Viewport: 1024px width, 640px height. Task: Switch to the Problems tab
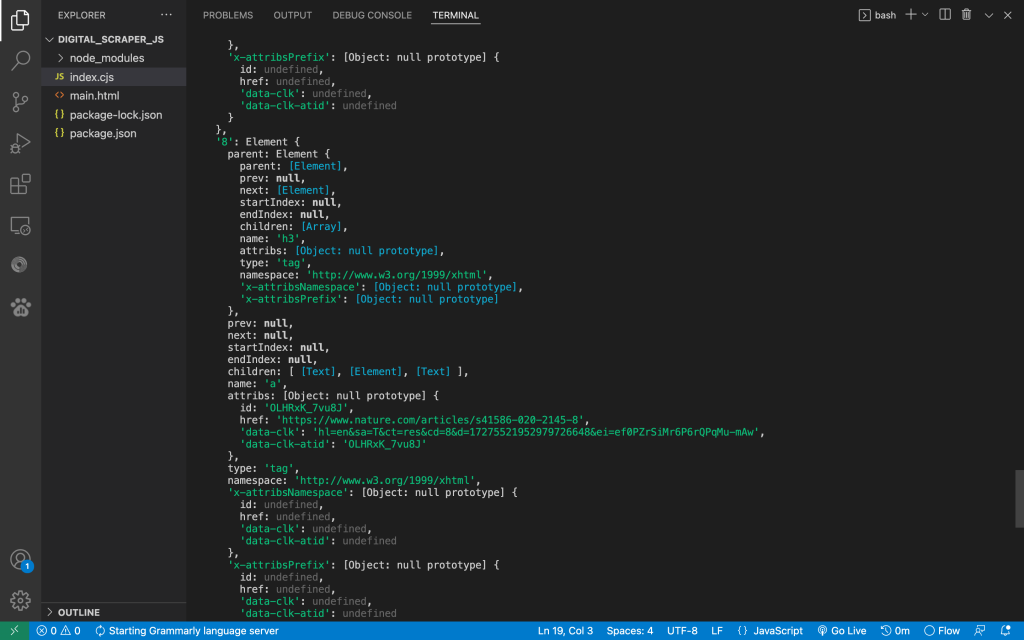[228, 15]
